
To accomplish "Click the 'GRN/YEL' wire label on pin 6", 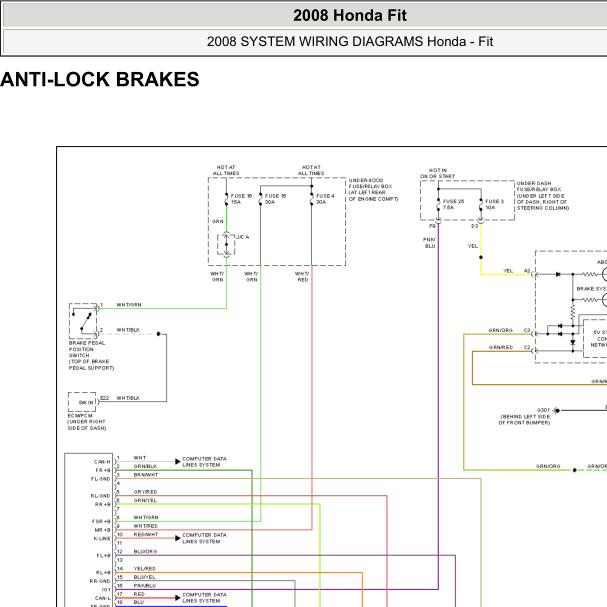I will [x=145, y=500].
